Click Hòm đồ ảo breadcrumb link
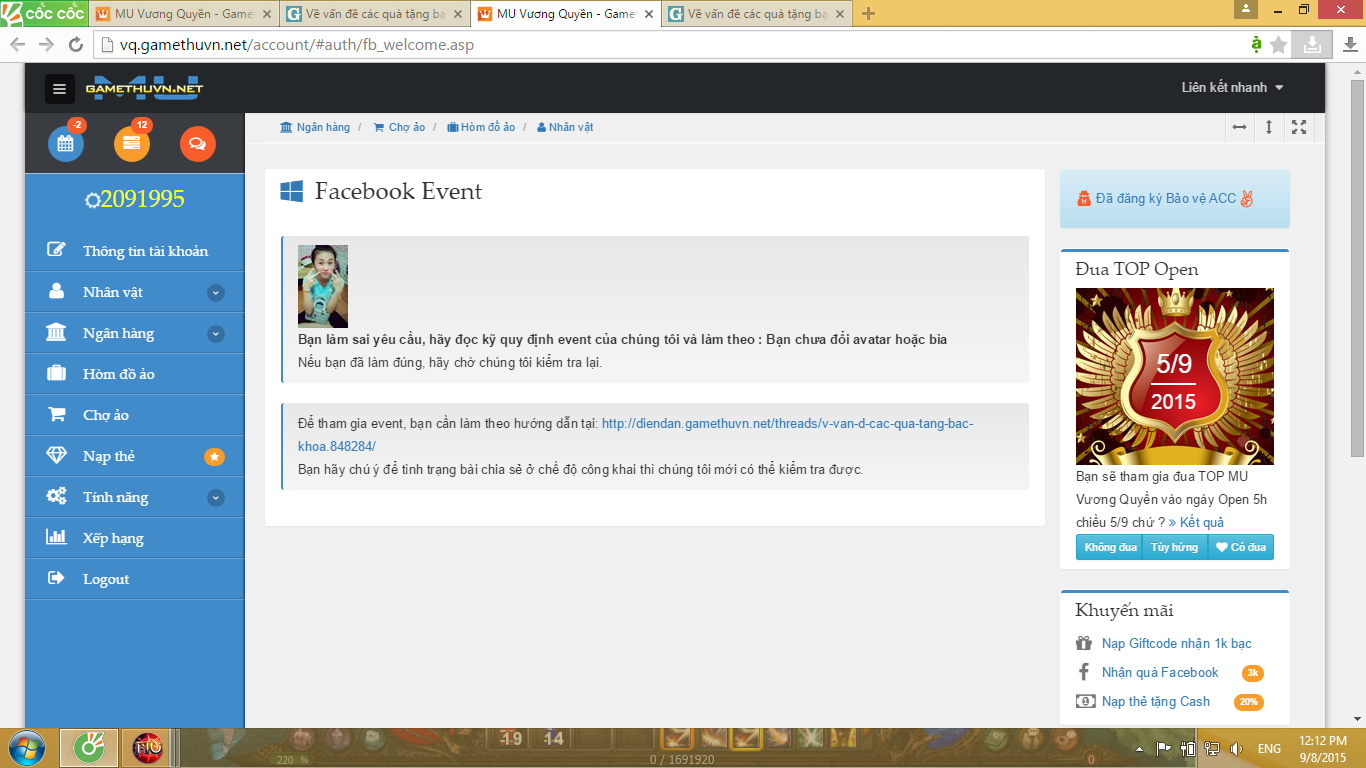Viewport: 1366px width, 768px height. pos(481,127)
